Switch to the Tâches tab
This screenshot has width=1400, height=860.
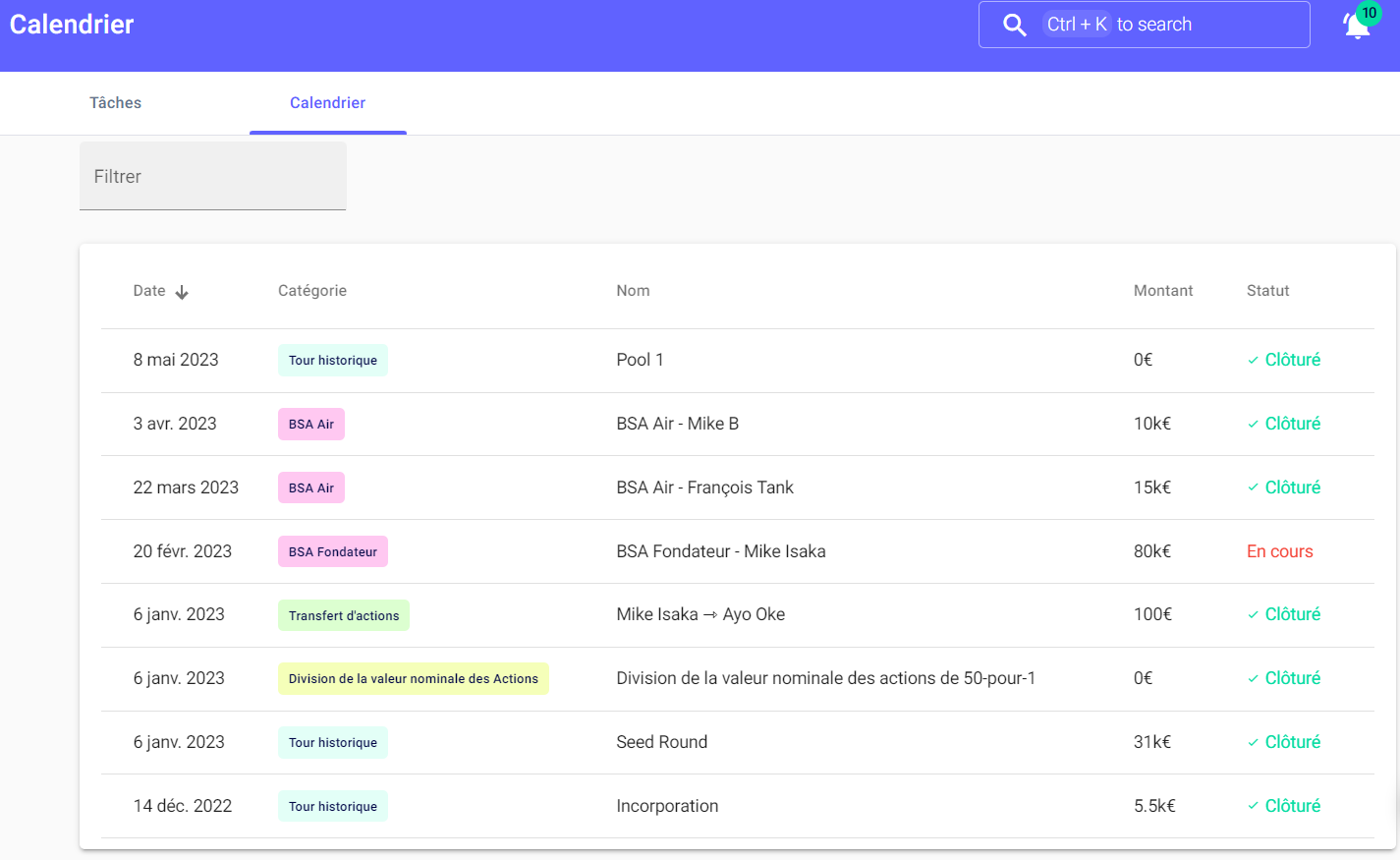pyautogui.click(x=115, y=103)
